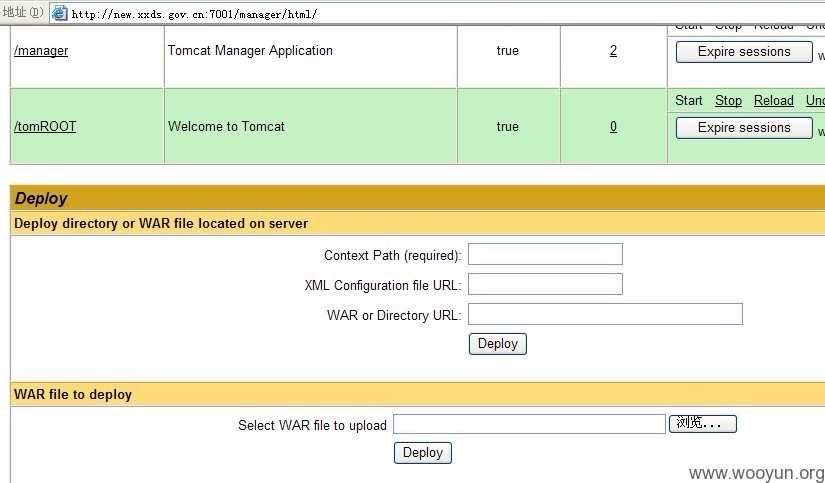The image size is (825, 483).
Task: Open the /tomROOT application link
Action: pyautogui.click(x=45, y=126)
